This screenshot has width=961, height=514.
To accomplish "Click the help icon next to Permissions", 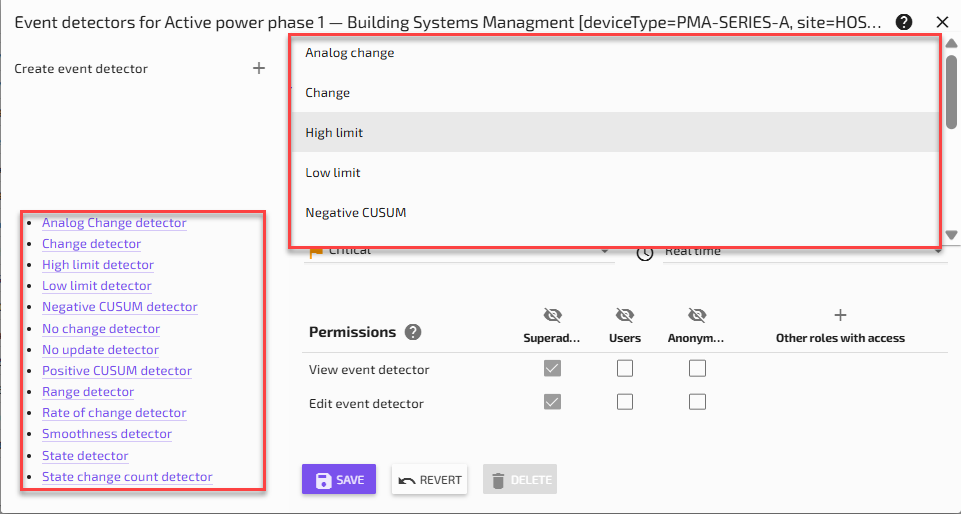I will coord(413,332).
